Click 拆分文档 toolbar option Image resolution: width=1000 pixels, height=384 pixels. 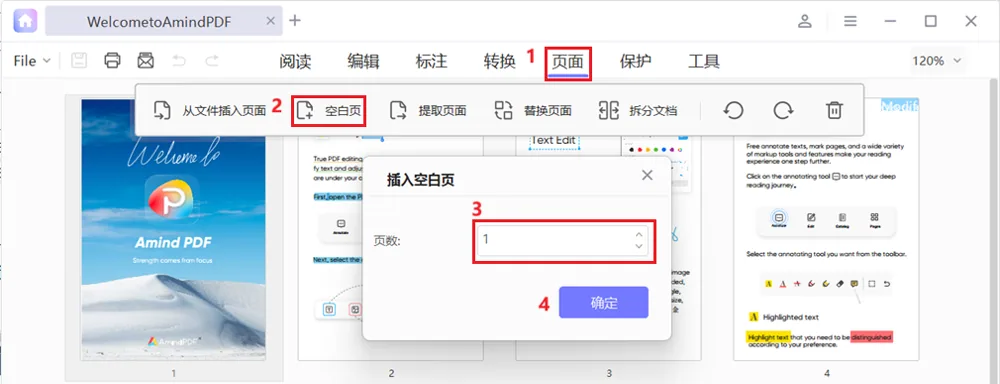pyautogui.click(x=638, y=110)
